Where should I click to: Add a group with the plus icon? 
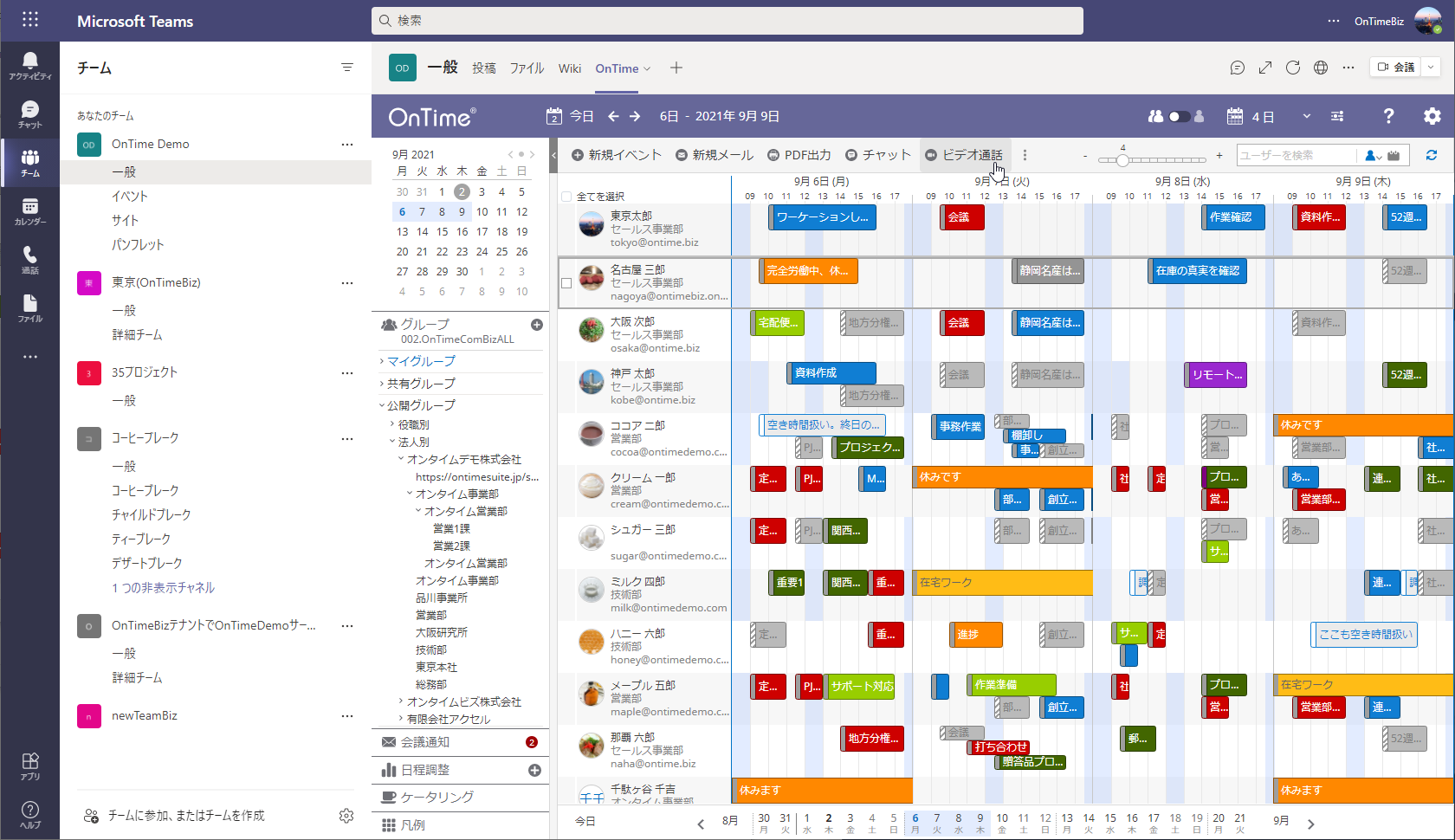(537, 325)
